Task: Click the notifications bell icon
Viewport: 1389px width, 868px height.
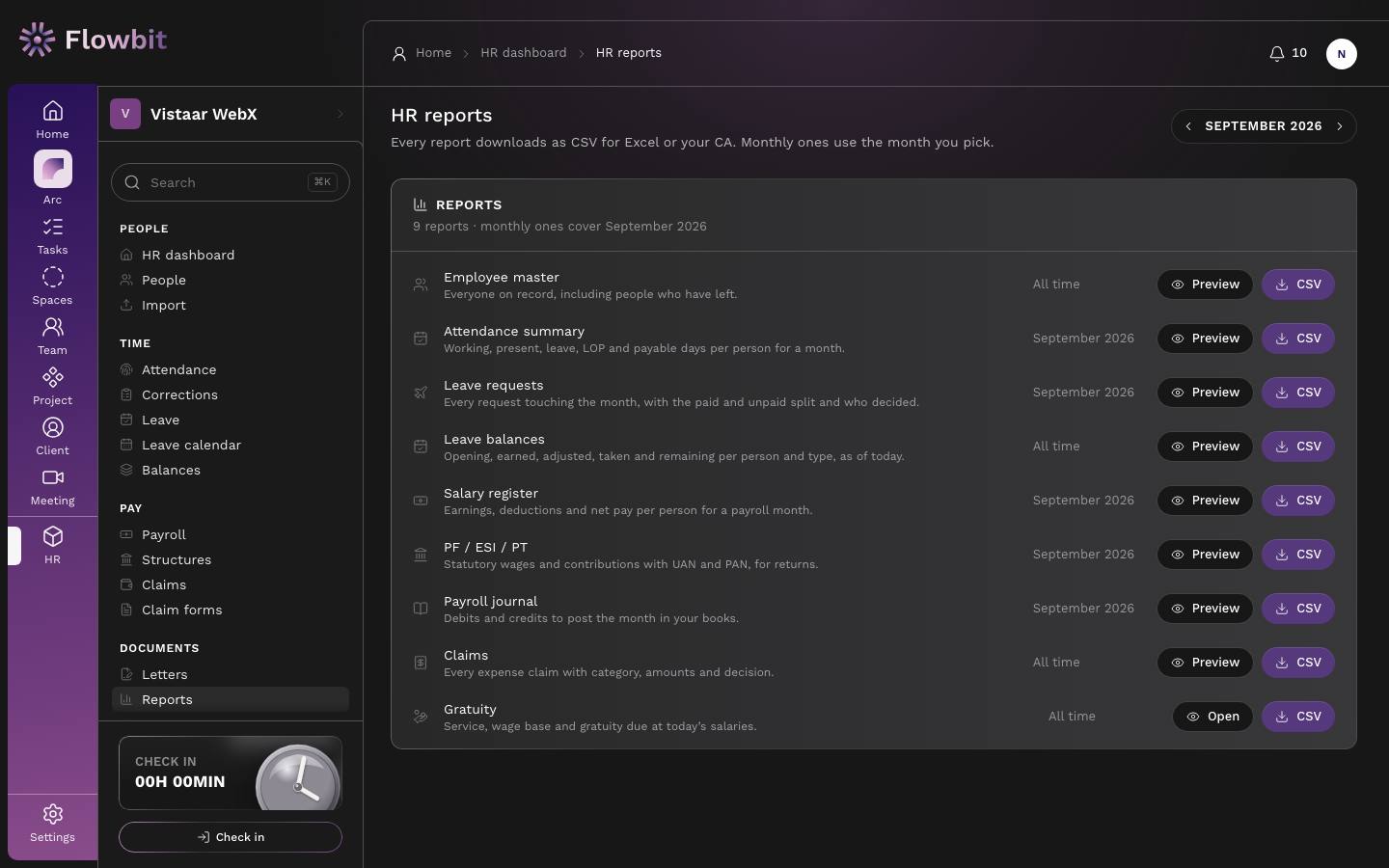Action: pos(1276,53)
